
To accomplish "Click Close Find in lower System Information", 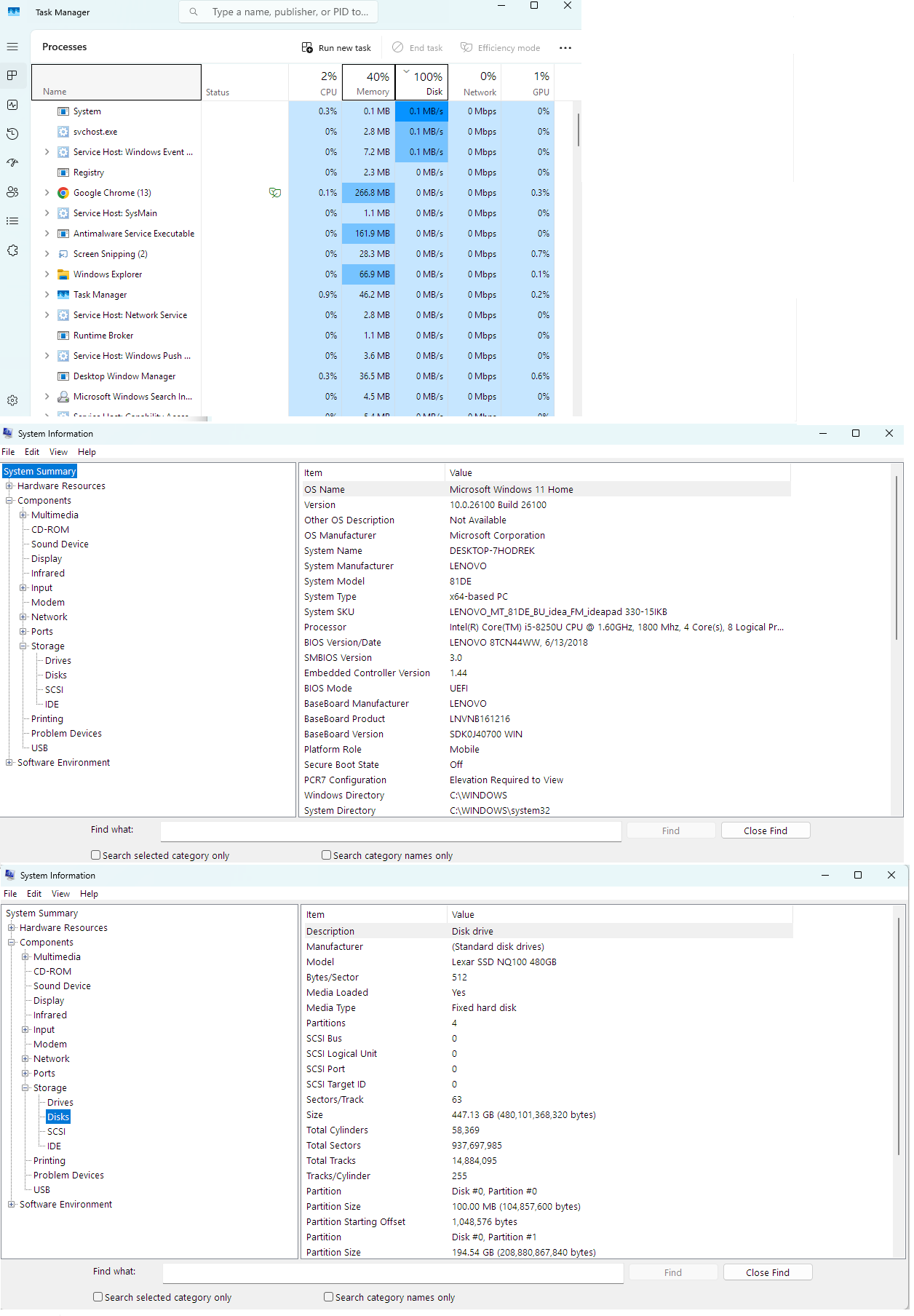I will (x=768, y=1272).
